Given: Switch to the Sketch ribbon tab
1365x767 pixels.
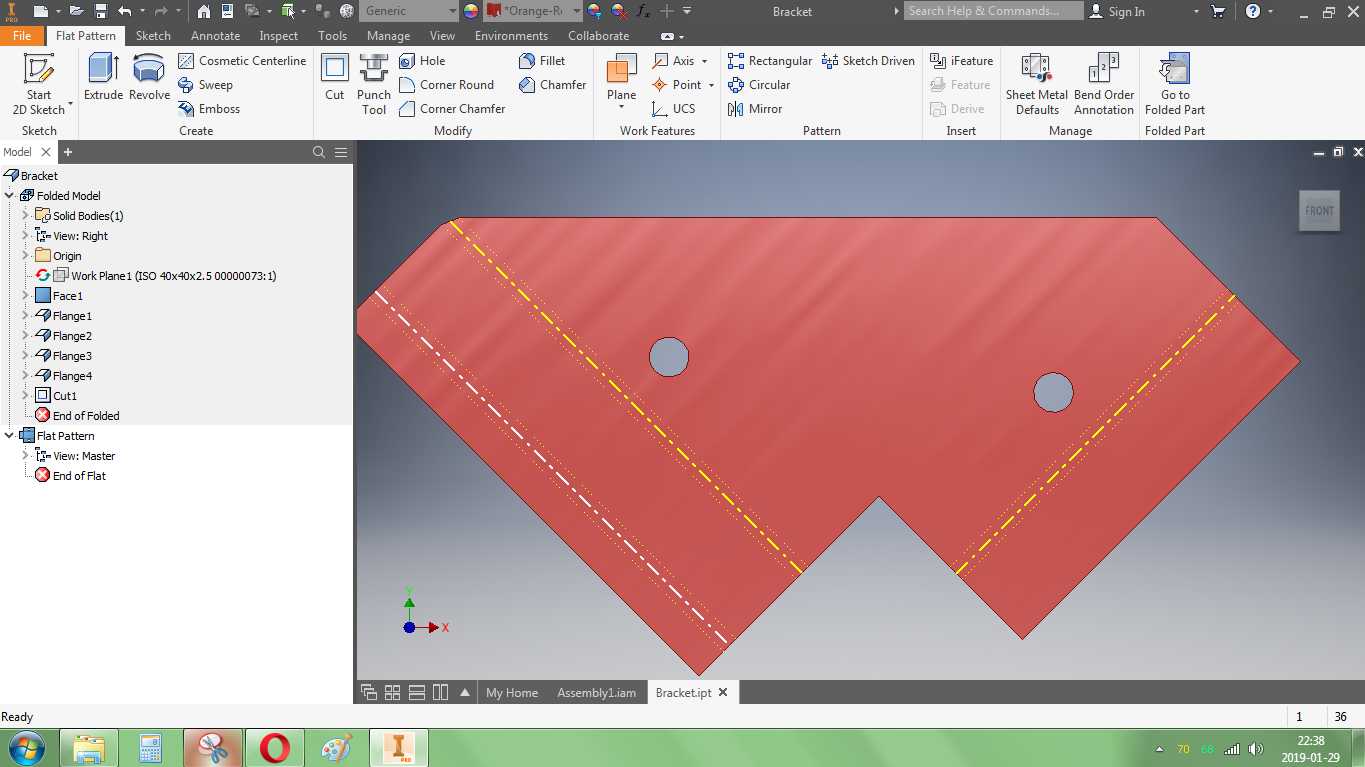Looking at the screenshot, I should pos(153,35).
